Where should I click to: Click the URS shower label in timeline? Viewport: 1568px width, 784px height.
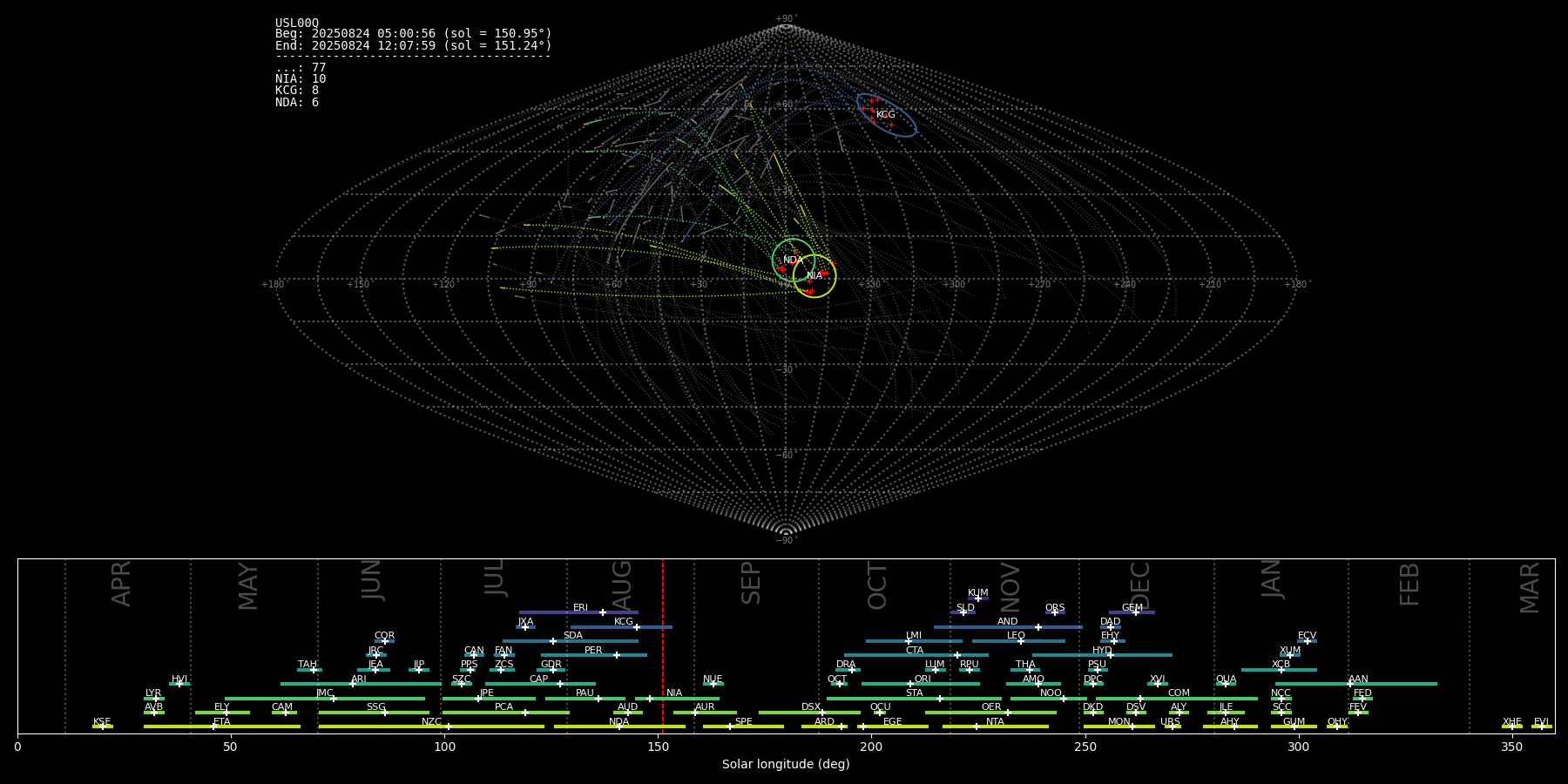coord(1170,722)
